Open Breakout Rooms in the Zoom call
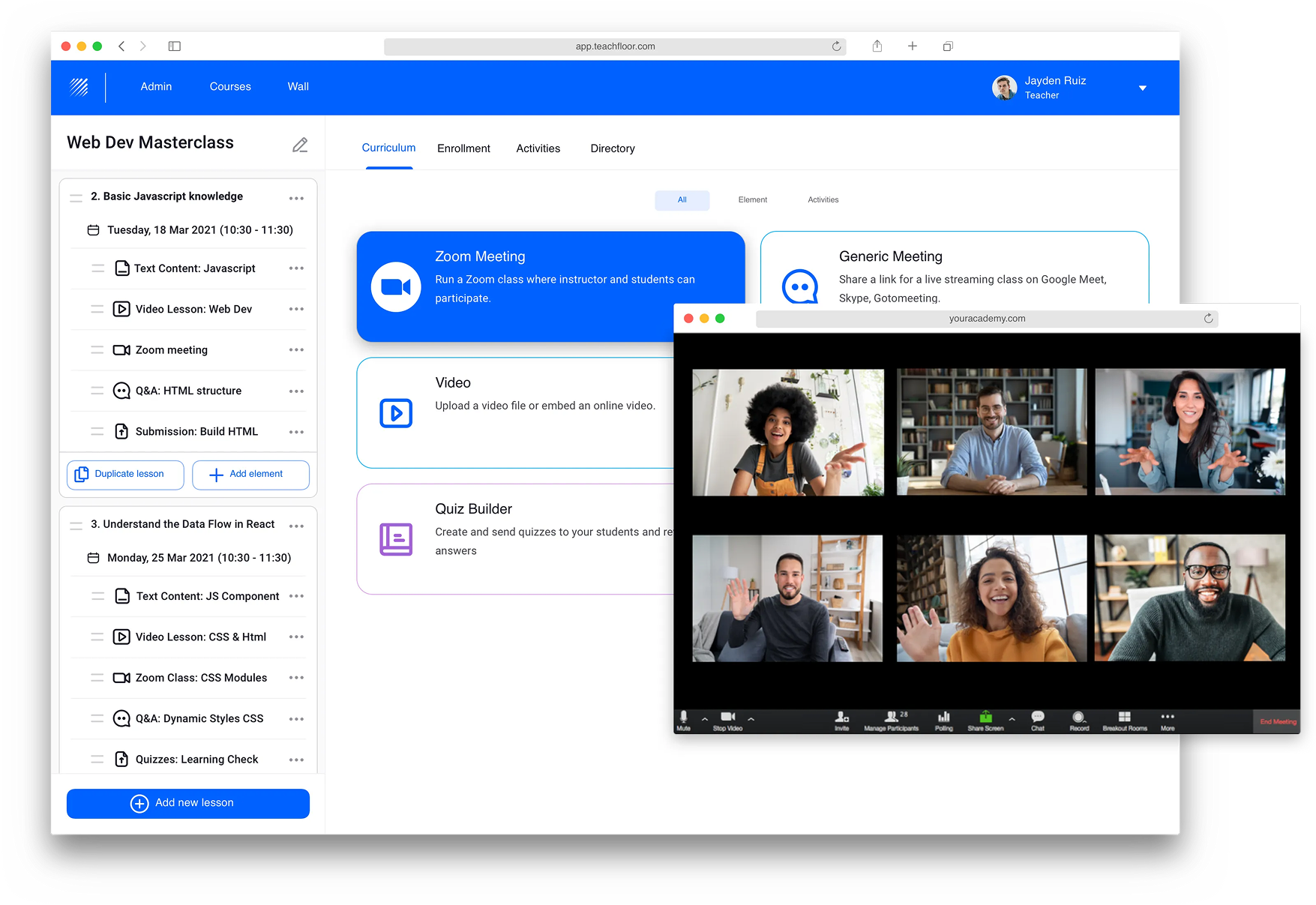 pos(1124,720)
